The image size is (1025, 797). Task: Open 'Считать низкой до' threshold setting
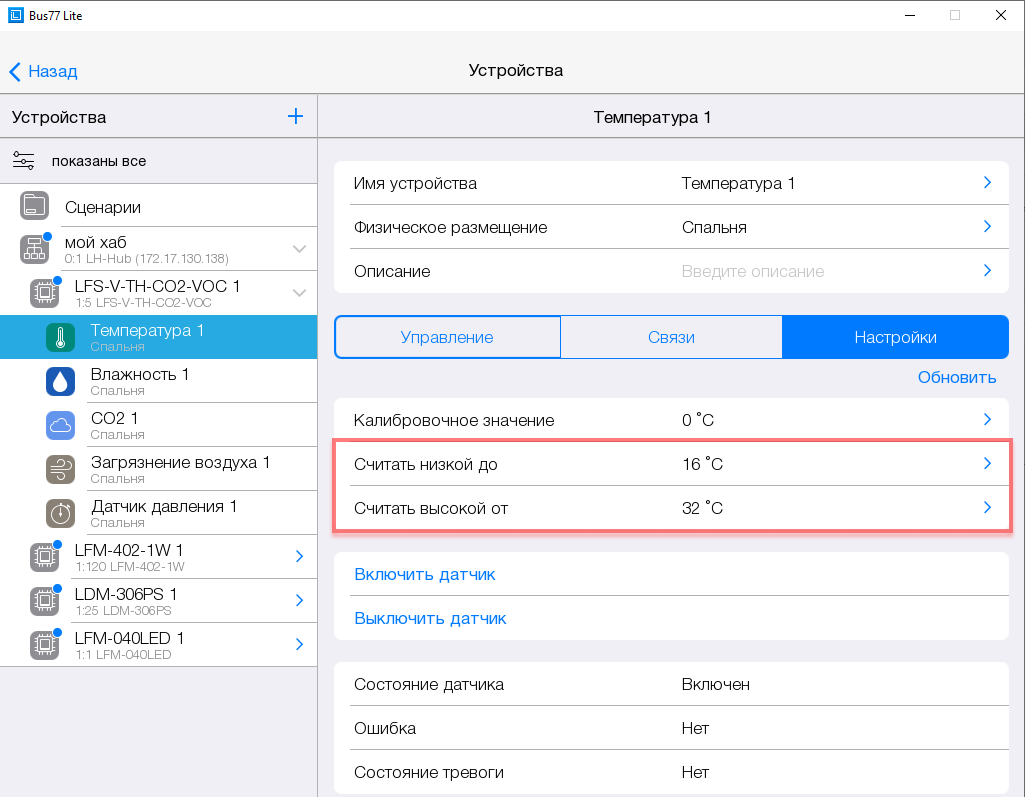point(670,464)
